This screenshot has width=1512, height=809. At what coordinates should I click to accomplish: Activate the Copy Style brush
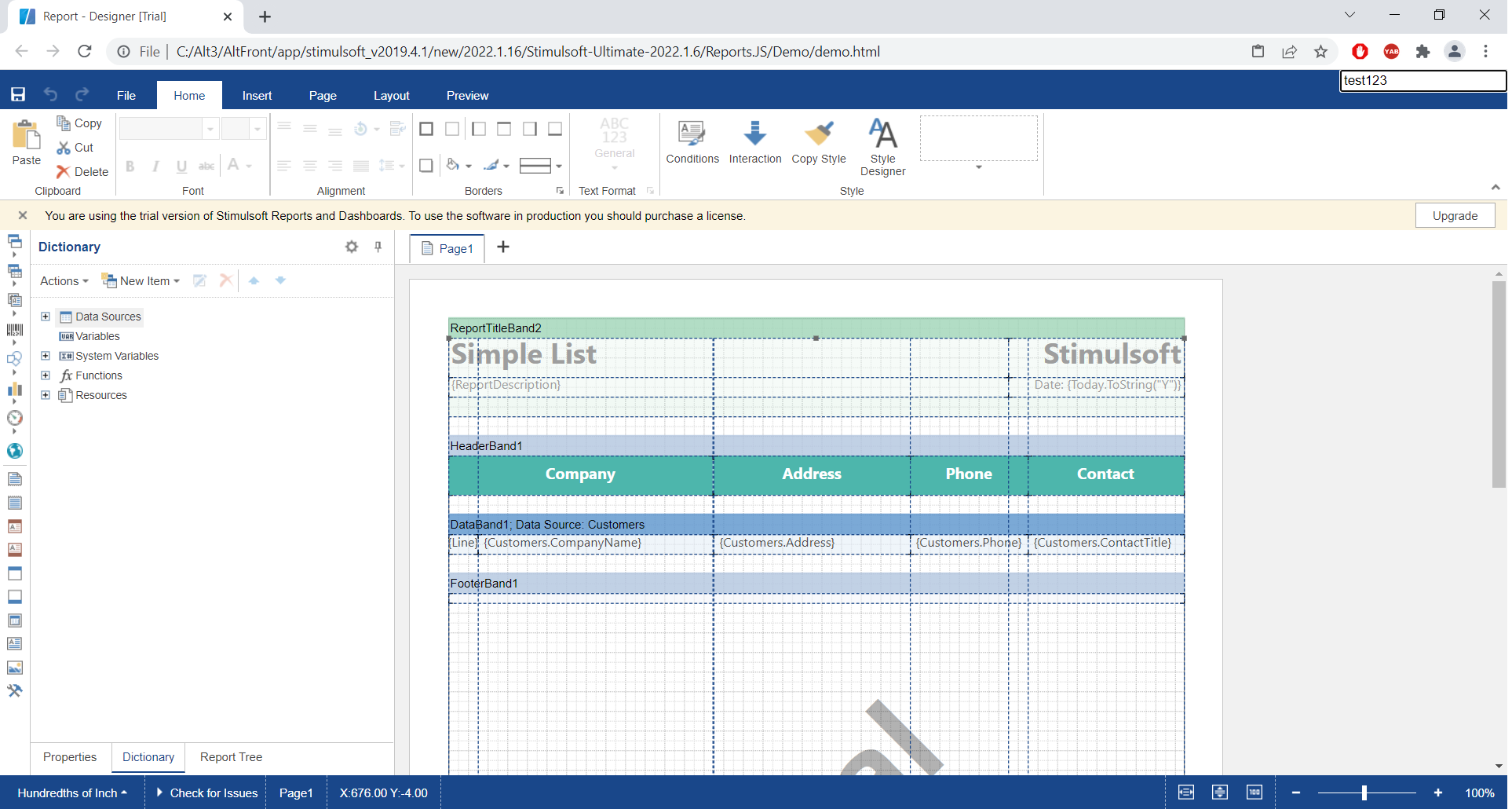click(x=819, y=142)
